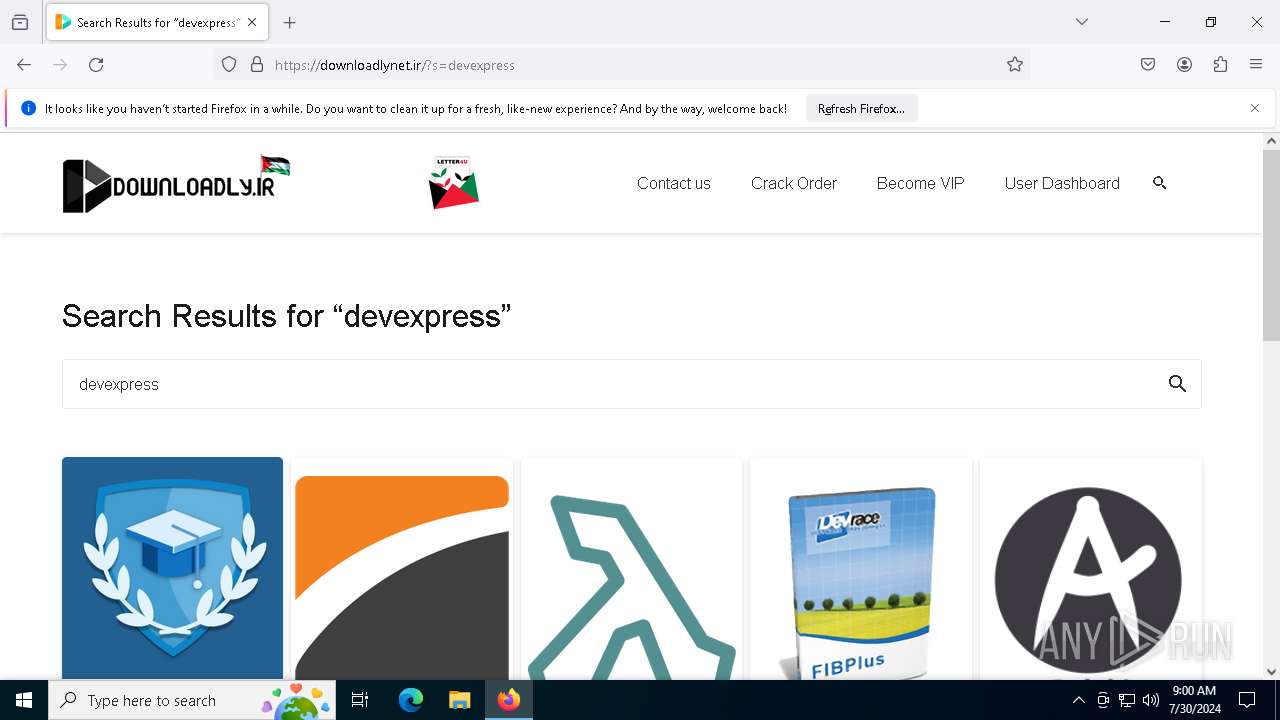Open the Contact us page

coord(674,183)
